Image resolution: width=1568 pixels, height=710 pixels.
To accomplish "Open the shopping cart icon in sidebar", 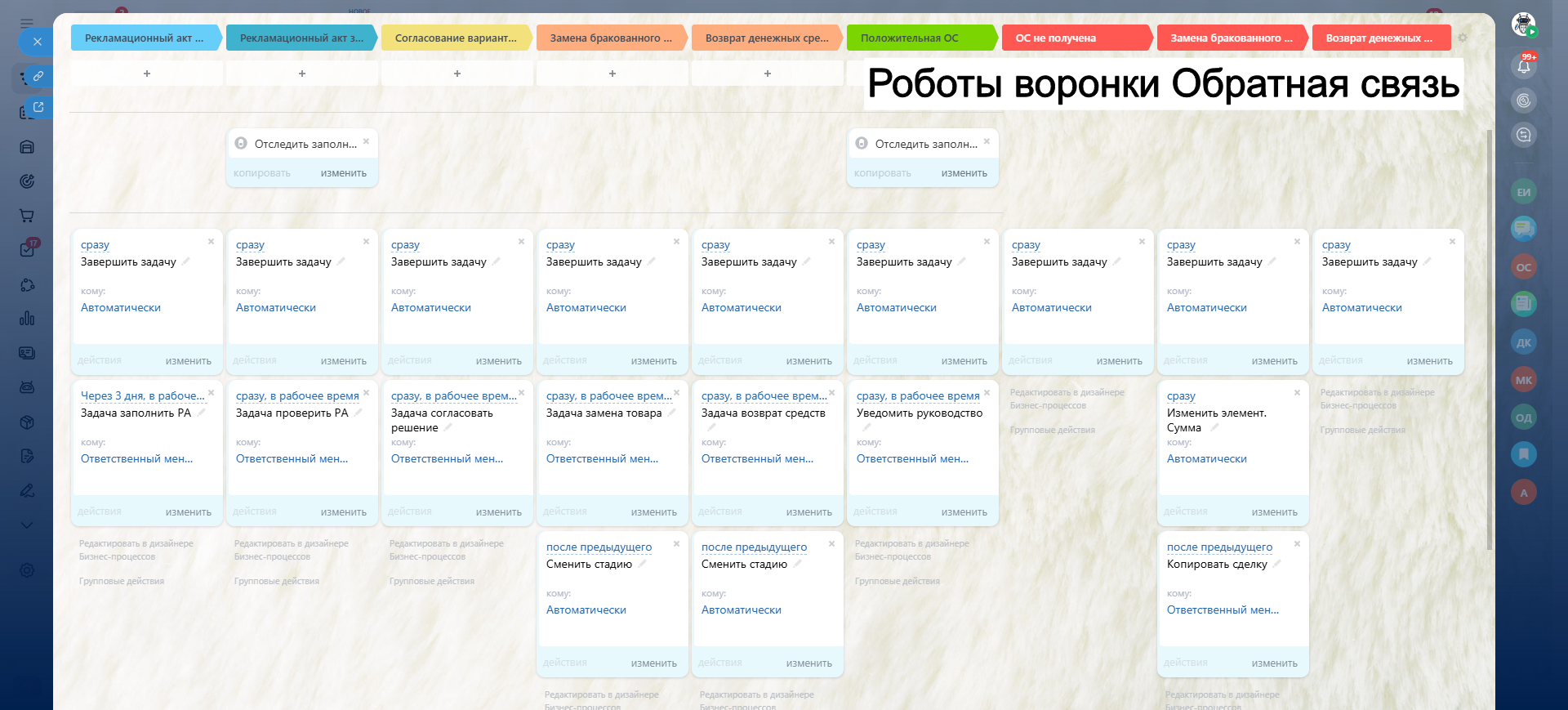I will (x=27, y=216).
